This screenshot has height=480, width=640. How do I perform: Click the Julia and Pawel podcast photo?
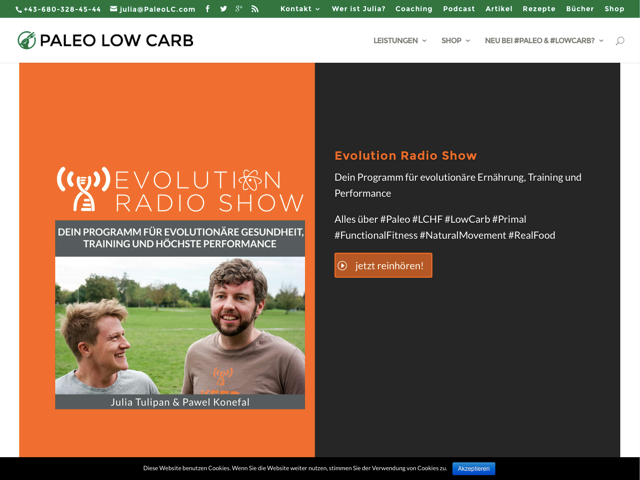coord(180,325)
